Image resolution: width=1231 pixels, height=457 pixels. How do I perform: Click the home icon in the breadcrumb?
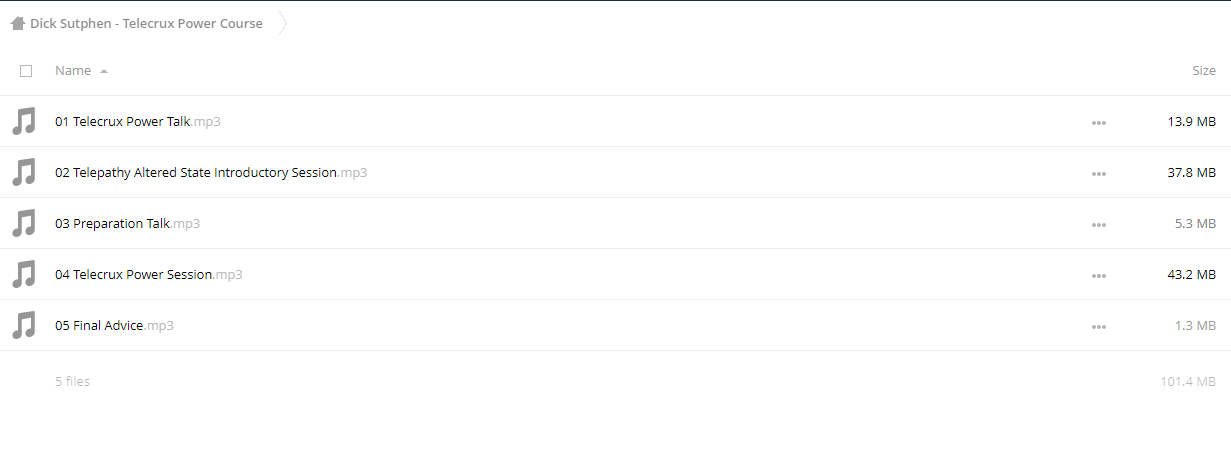pyautogui.click(x=18, y=23)
